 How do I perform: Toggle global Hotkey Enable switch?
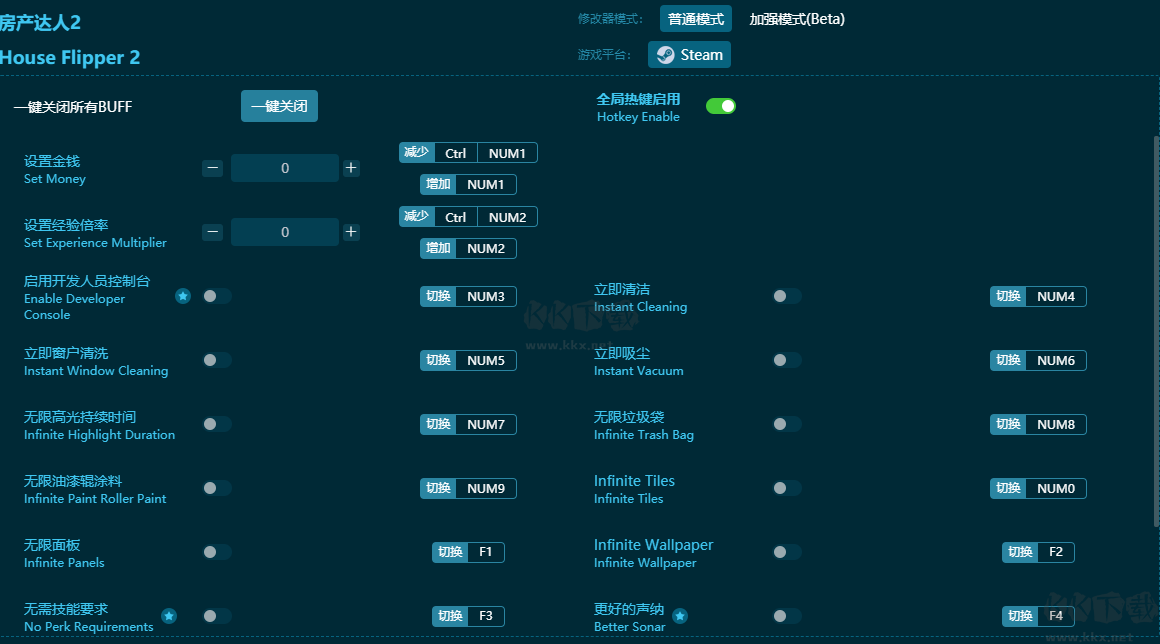point(721,106)
